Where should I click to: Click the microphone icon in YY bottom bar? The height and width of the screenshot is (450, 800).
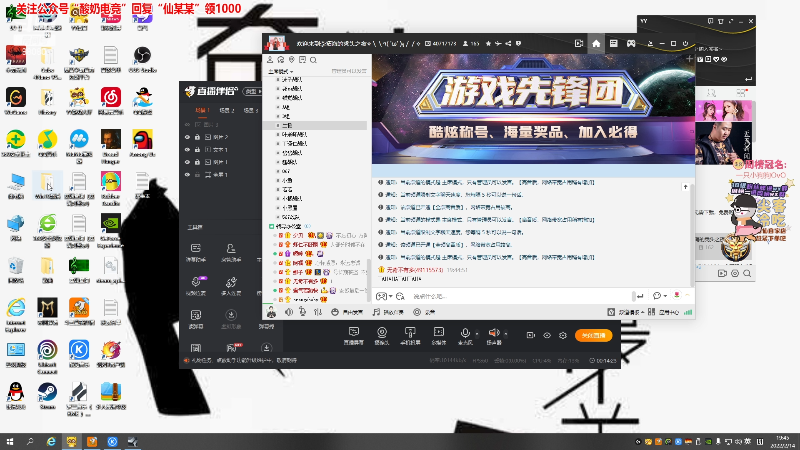pos(303,312)
